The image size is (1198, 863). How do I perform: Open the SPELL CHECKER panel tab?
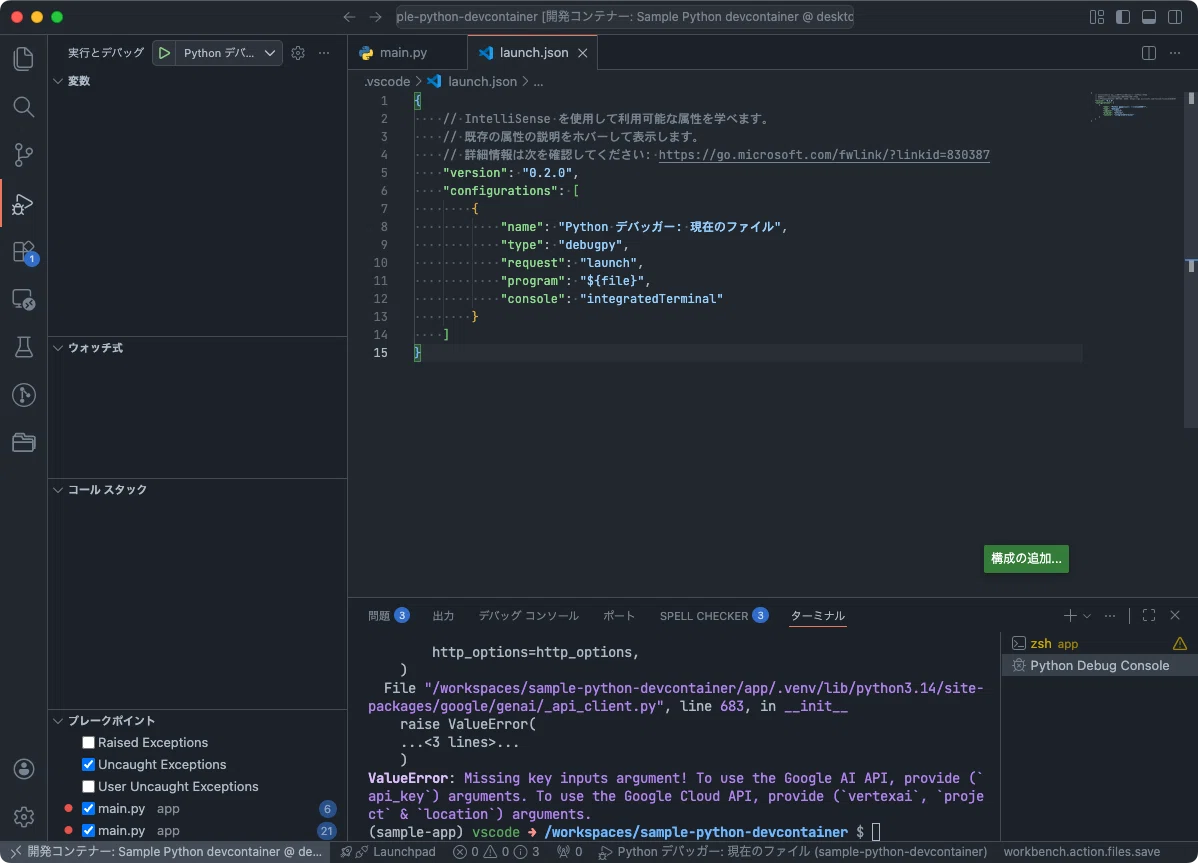[x=714, y=616]
